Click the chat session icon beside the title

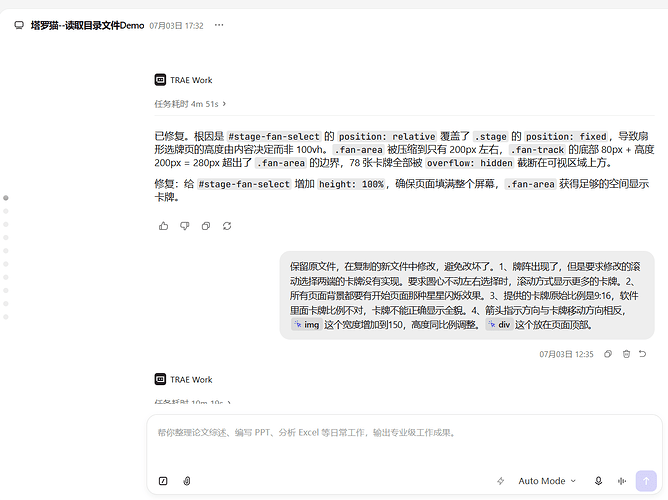[x=19, y=25]
